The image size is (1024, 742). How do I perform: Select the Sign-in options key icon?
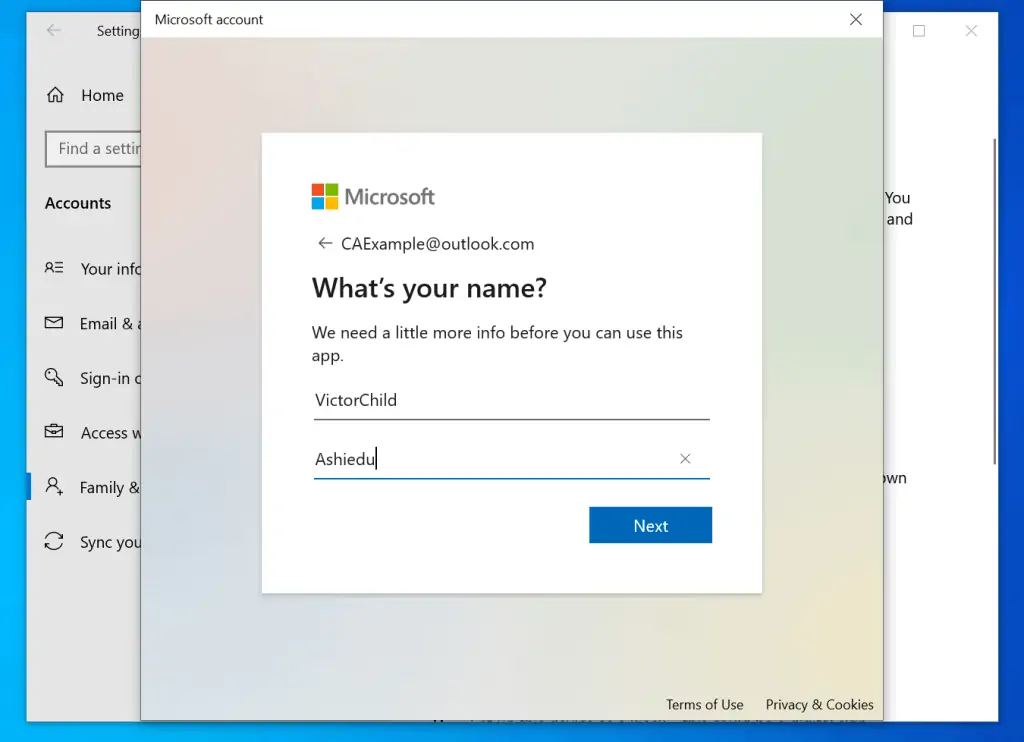[x=54, y=378]
